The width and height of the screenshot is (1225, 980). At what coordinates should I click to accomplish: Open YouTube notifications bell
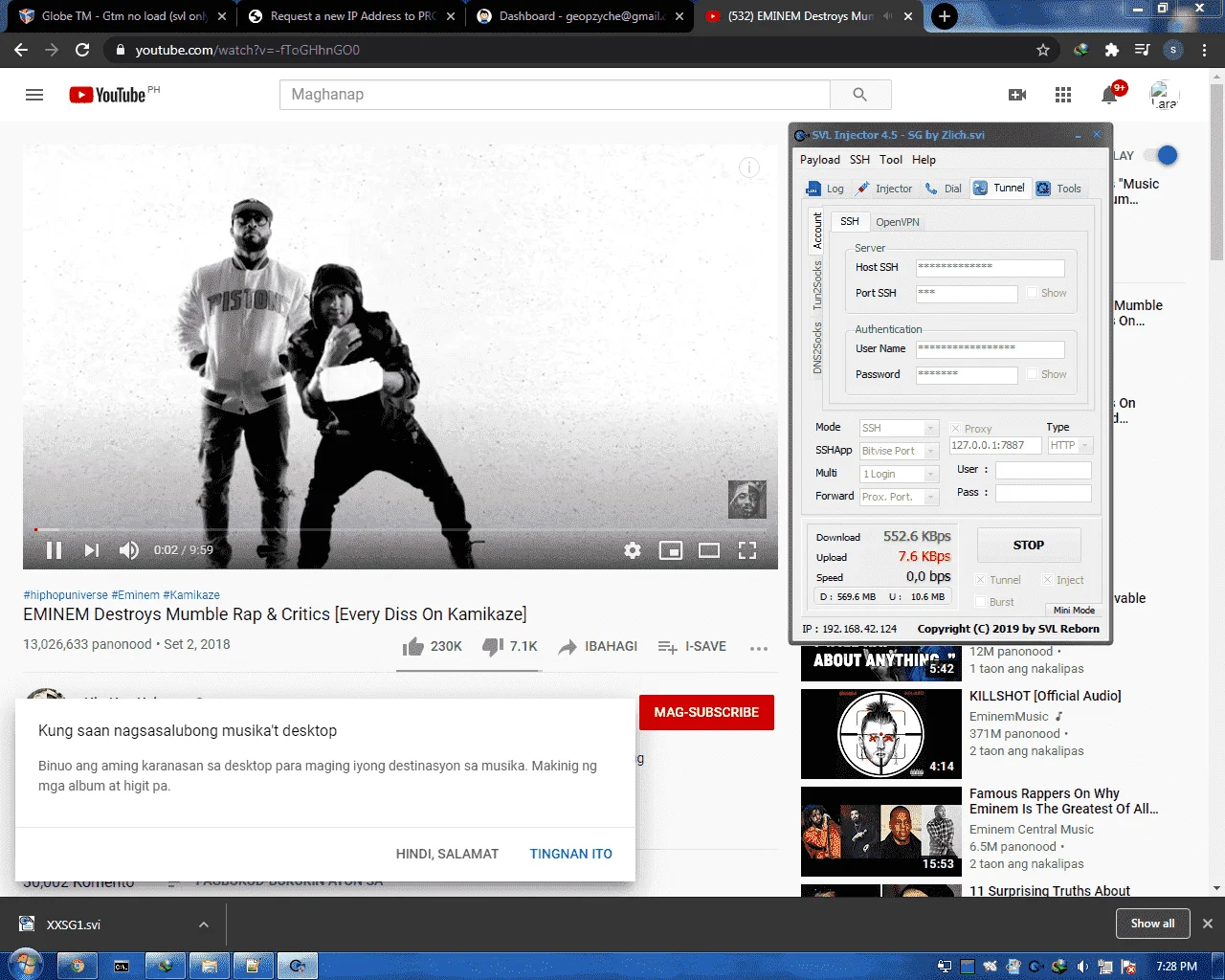1110,94
